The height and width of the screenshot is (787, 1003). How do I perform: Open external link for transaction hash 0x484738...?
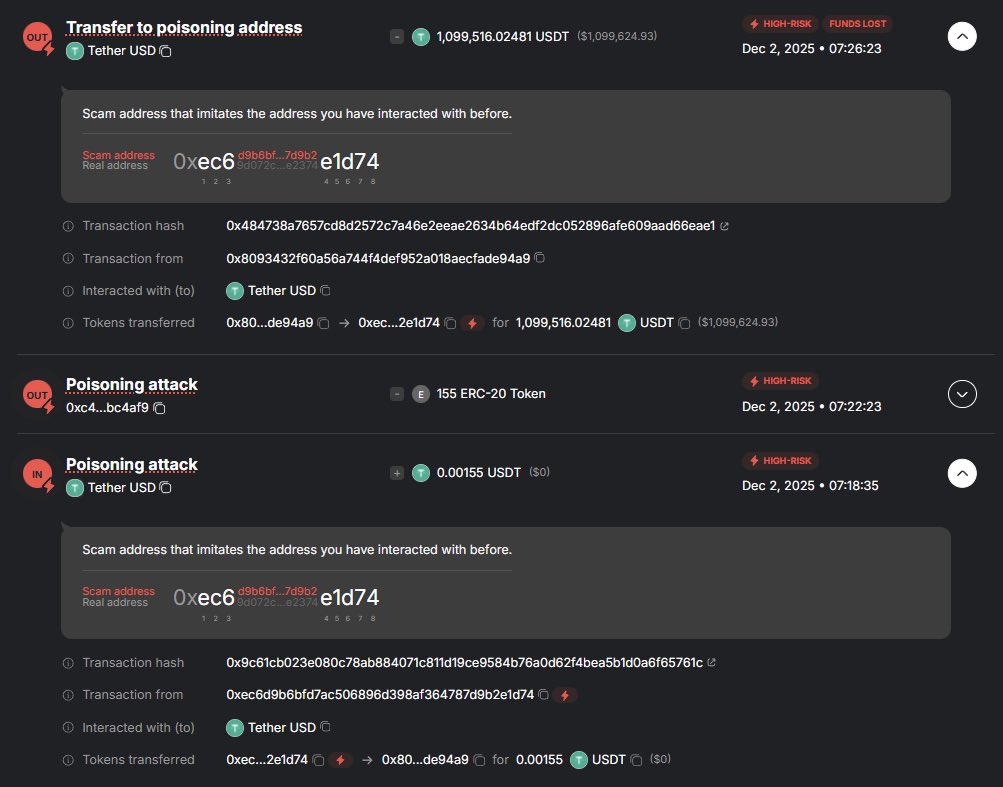pos(725,226)
